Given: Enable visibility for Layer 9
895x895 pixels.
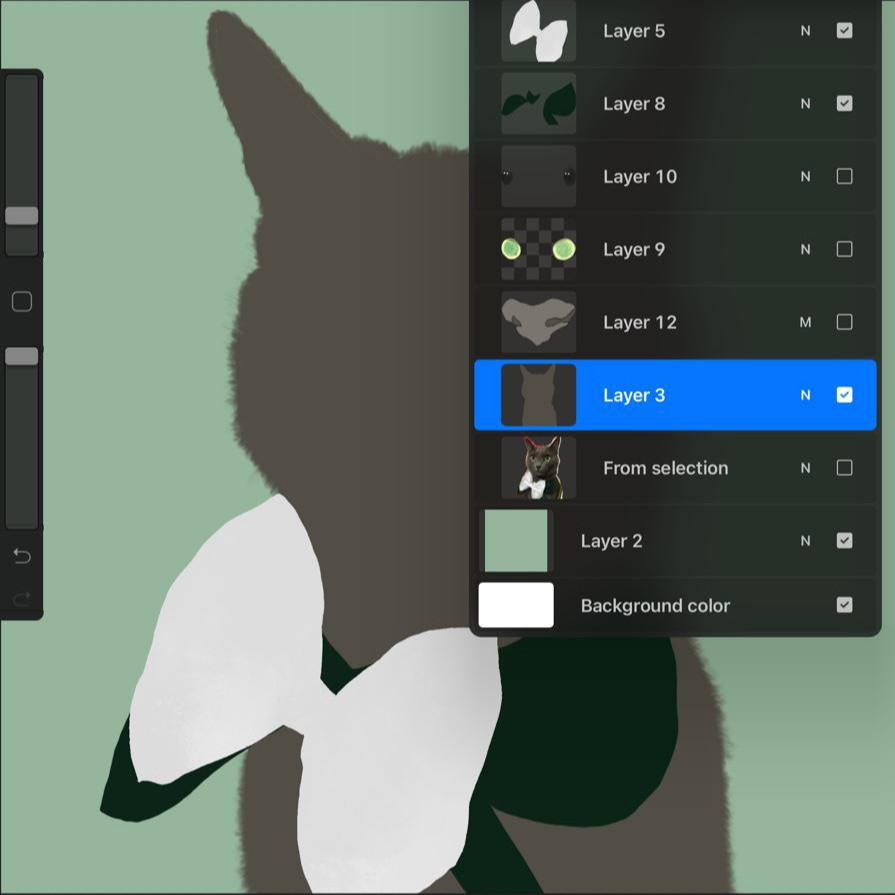Looking at the screenshot, I should pos(844,249).
